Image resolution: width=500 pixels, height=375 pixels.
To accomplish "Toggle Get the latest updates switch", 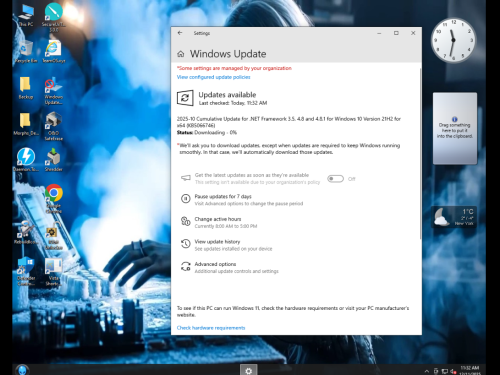I will point(335,179).
